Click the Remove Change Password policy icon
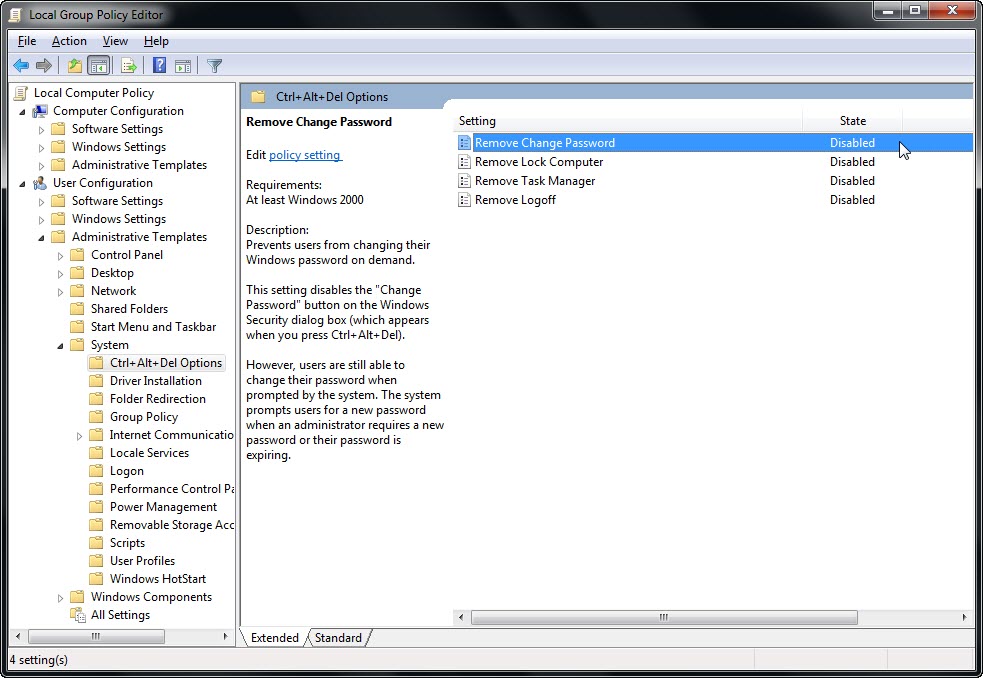983x678 pixels. (x=464, y=143)
